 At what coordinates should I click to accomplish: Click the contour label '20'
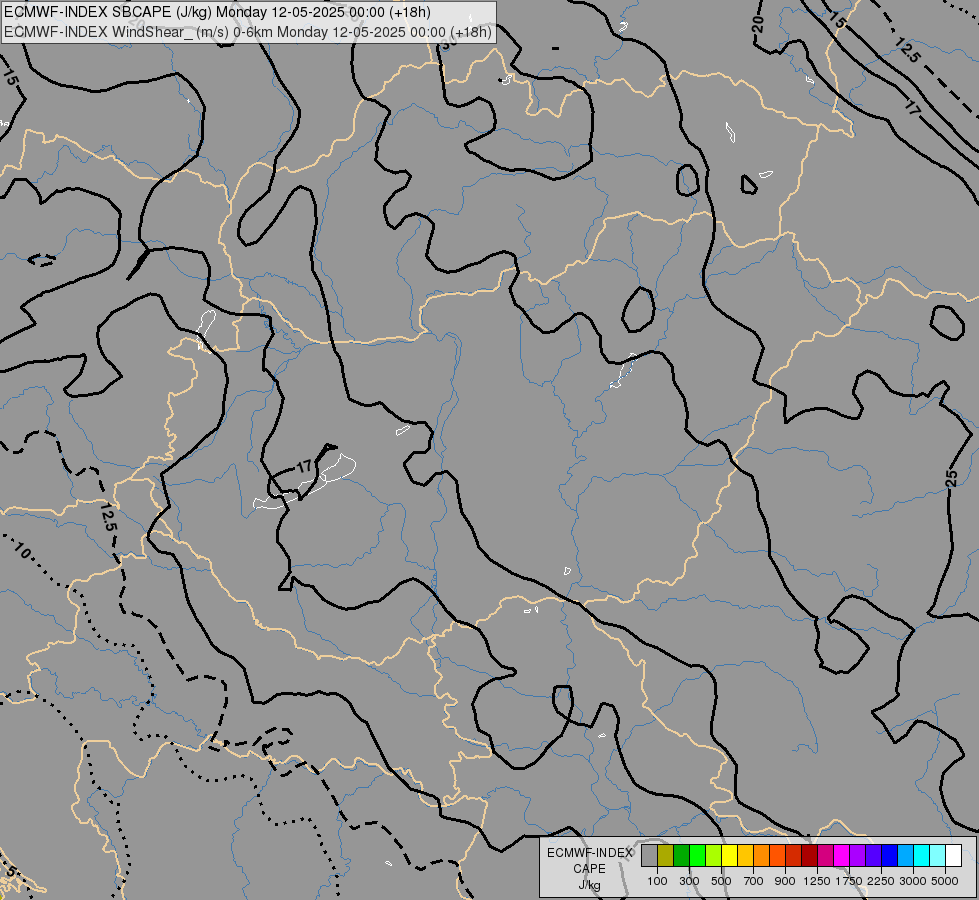click(757, 24)
